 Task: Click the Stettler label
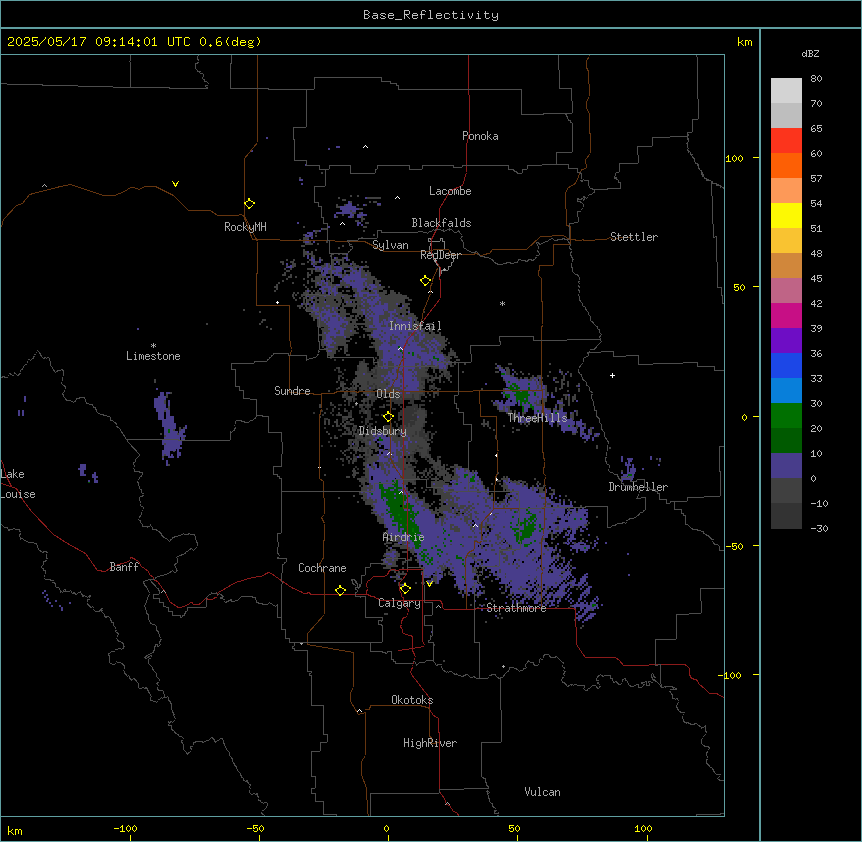click(x=634, y=237)
